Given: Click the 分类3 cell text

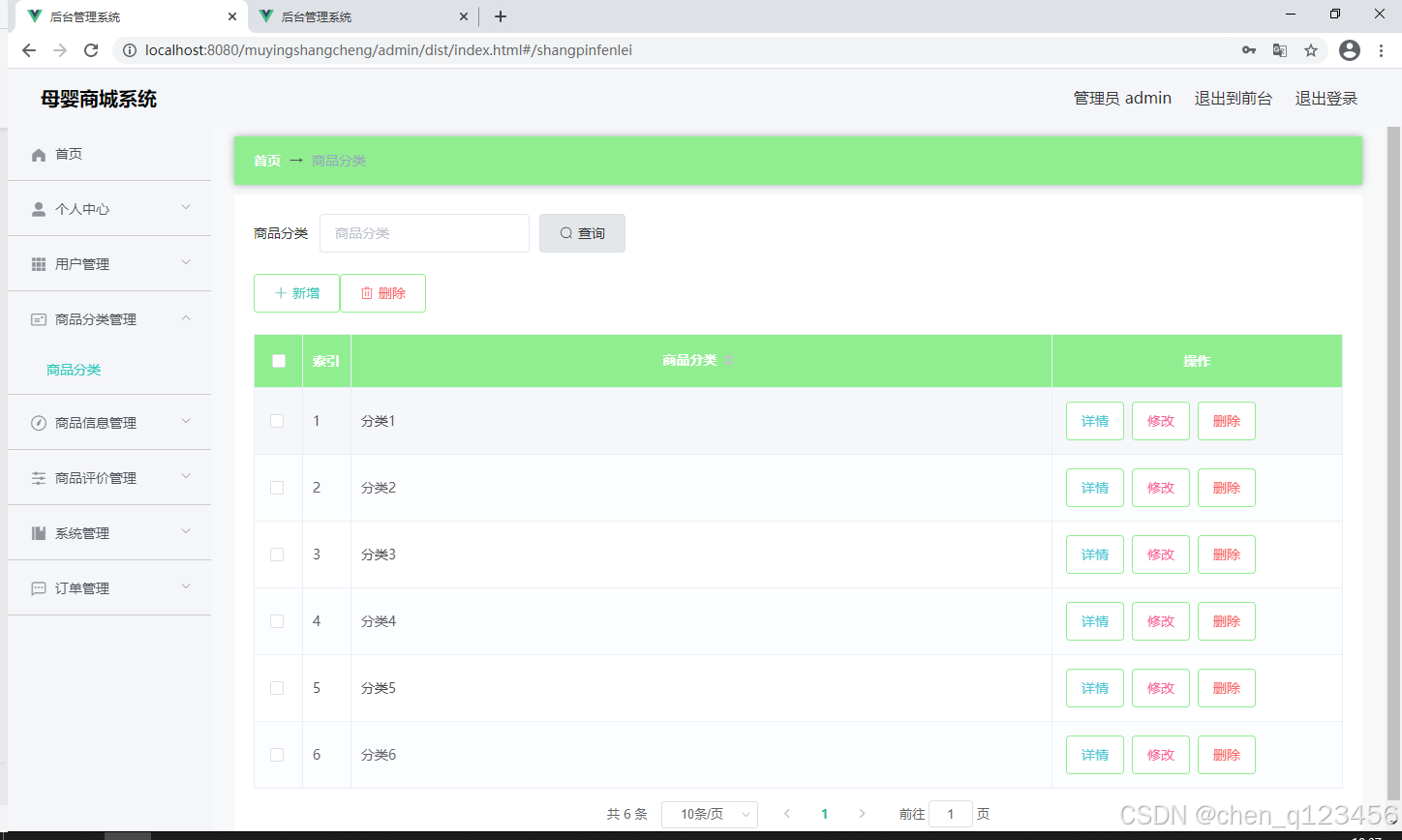Looking at the screenshot, I should pos(379,555).
